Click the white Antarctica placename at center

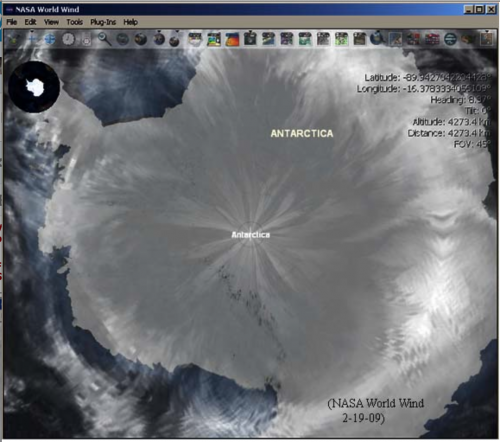coord(251,235)
